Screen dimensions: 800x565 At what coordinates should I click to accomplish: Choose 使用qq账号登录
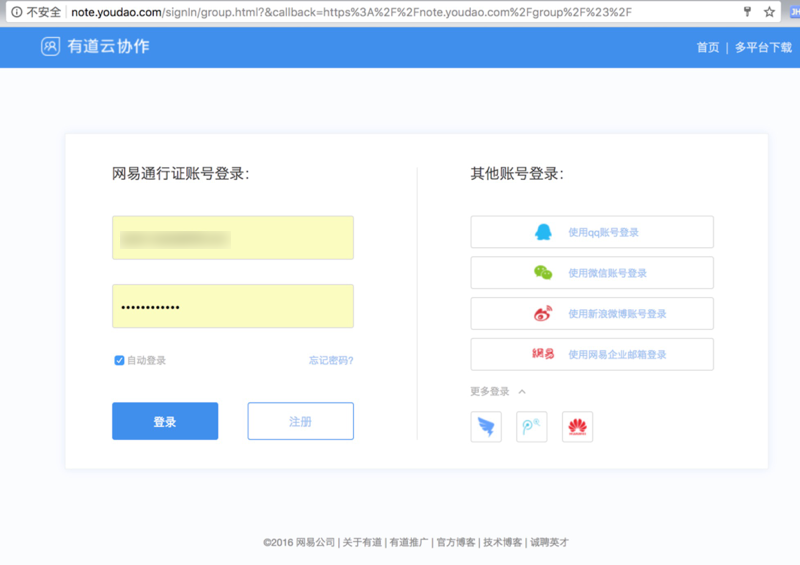tap(592, 232)
